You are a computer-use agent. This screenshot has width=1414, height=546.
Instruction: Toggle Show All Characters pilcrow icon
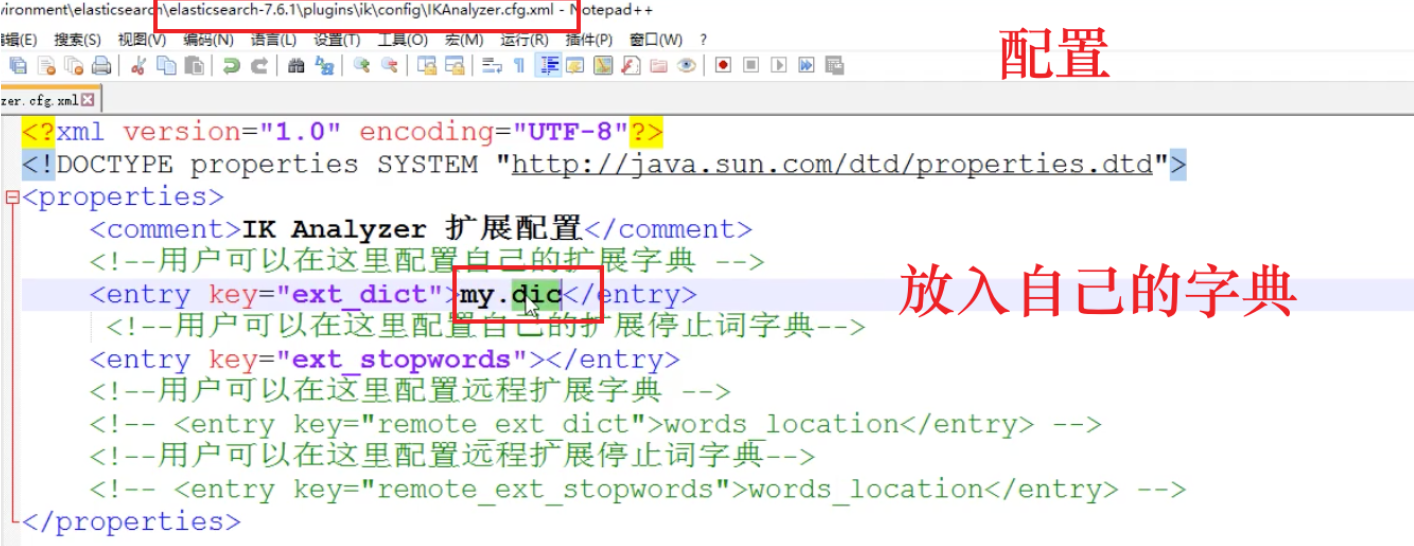pyautogui.click(x=519, y=66)
